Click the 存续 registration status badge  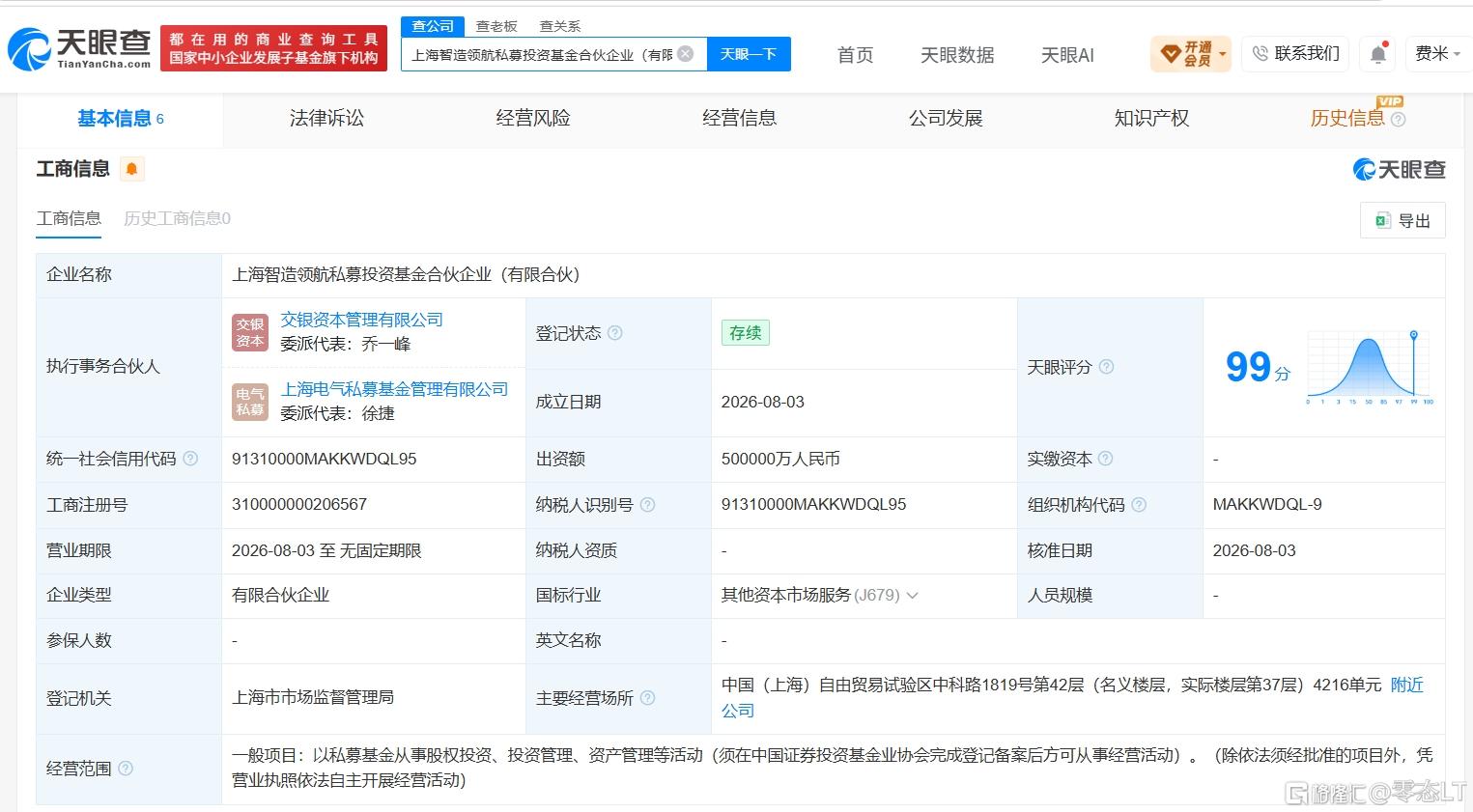[x=745, y=333]
